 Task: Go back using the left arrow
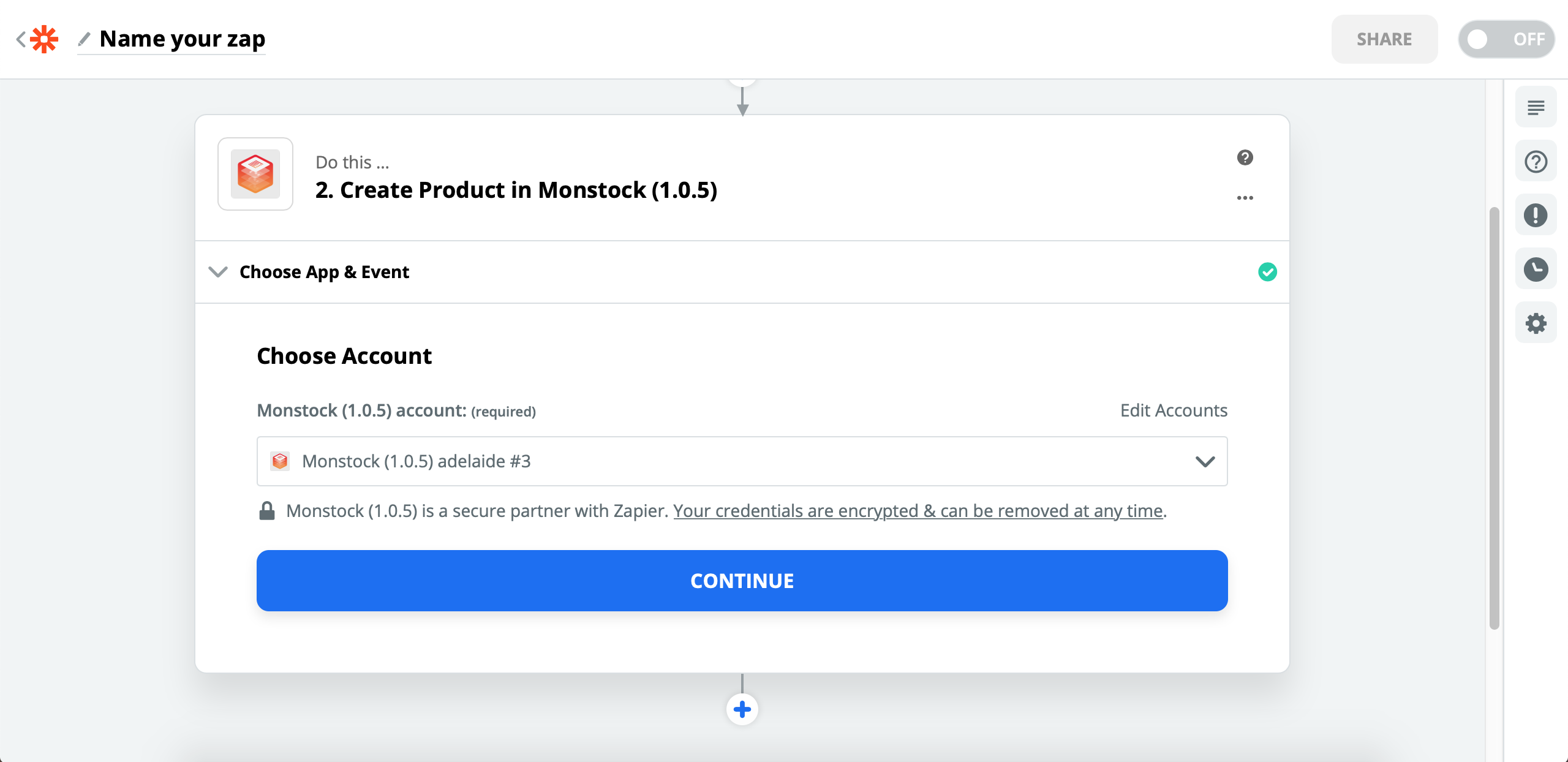pos(21,39)
